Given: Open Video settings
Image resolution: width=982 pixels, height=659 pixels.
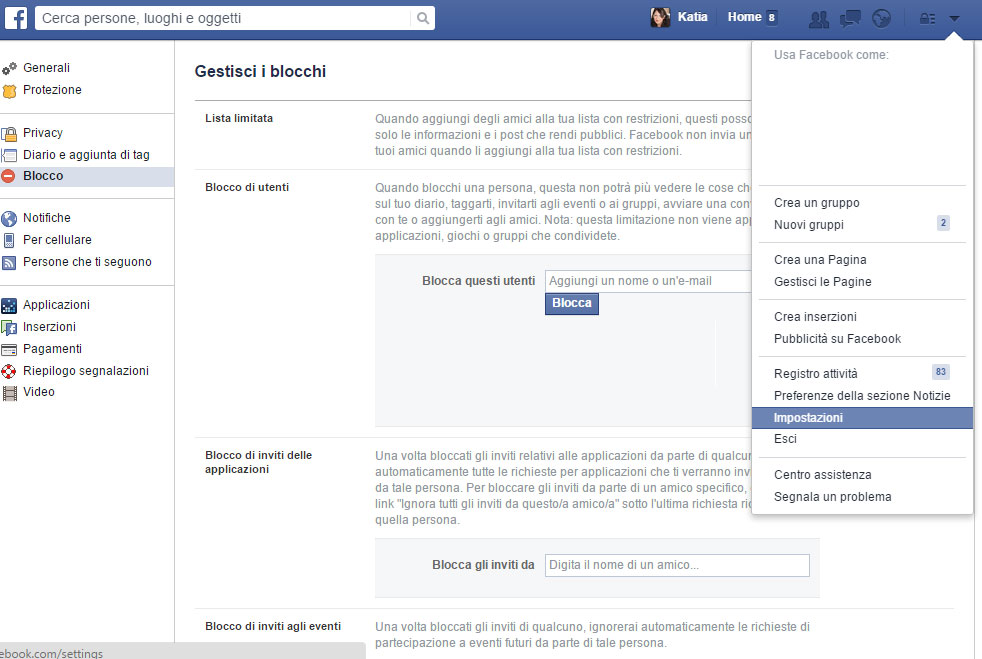Looking at the screenshot, I should (x=39, y=392).
